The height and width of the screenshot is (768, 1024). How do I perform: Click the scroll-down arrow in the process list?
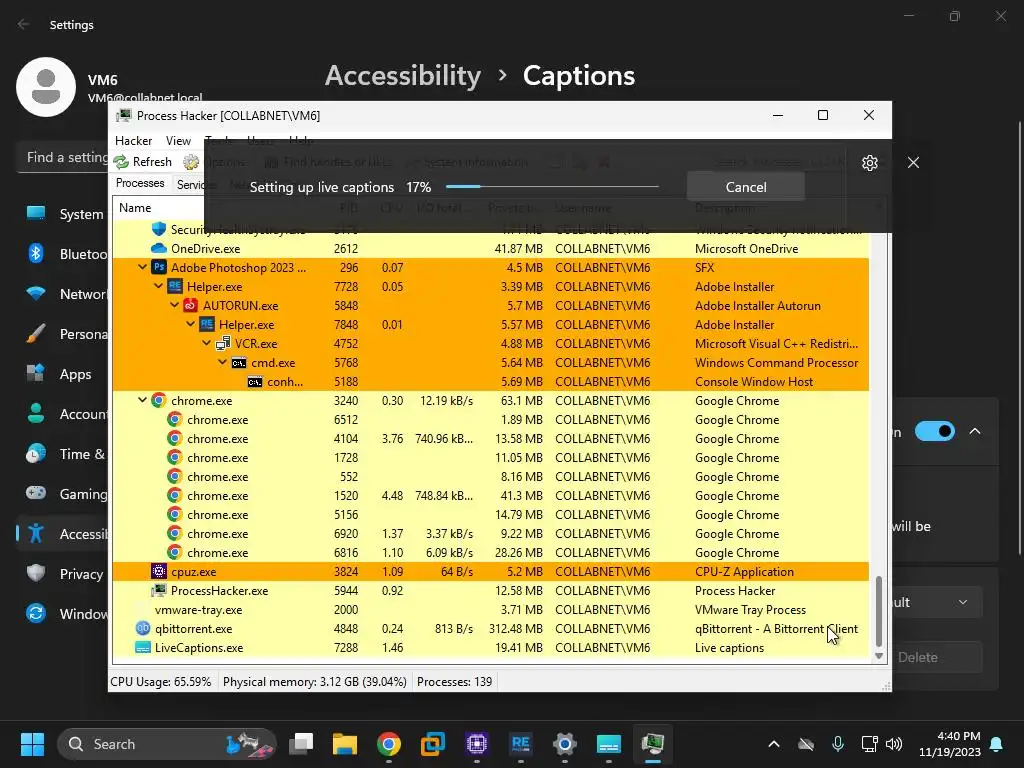(879, 656)
